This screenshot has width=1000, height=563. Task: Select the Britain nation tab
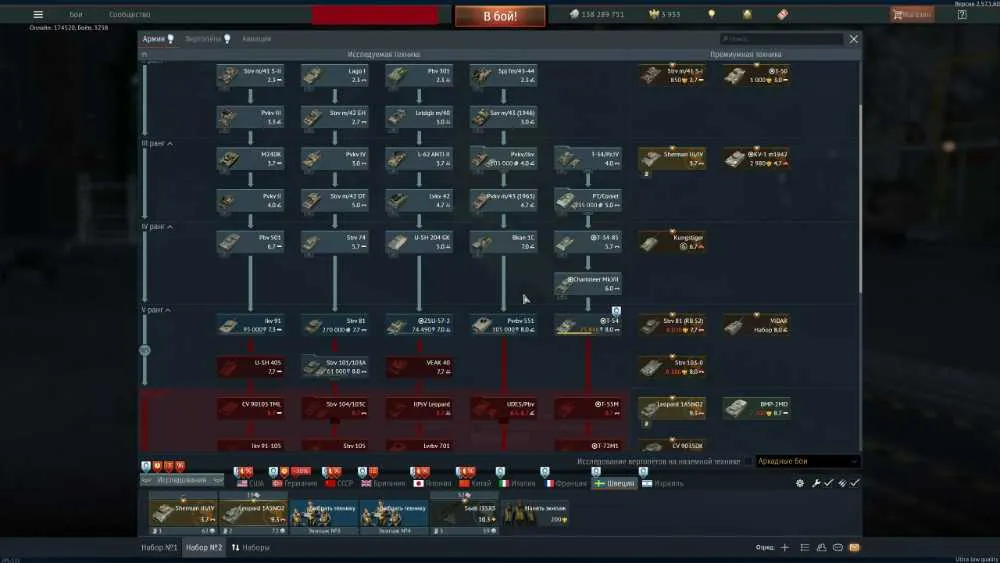[x=383, y=483]
